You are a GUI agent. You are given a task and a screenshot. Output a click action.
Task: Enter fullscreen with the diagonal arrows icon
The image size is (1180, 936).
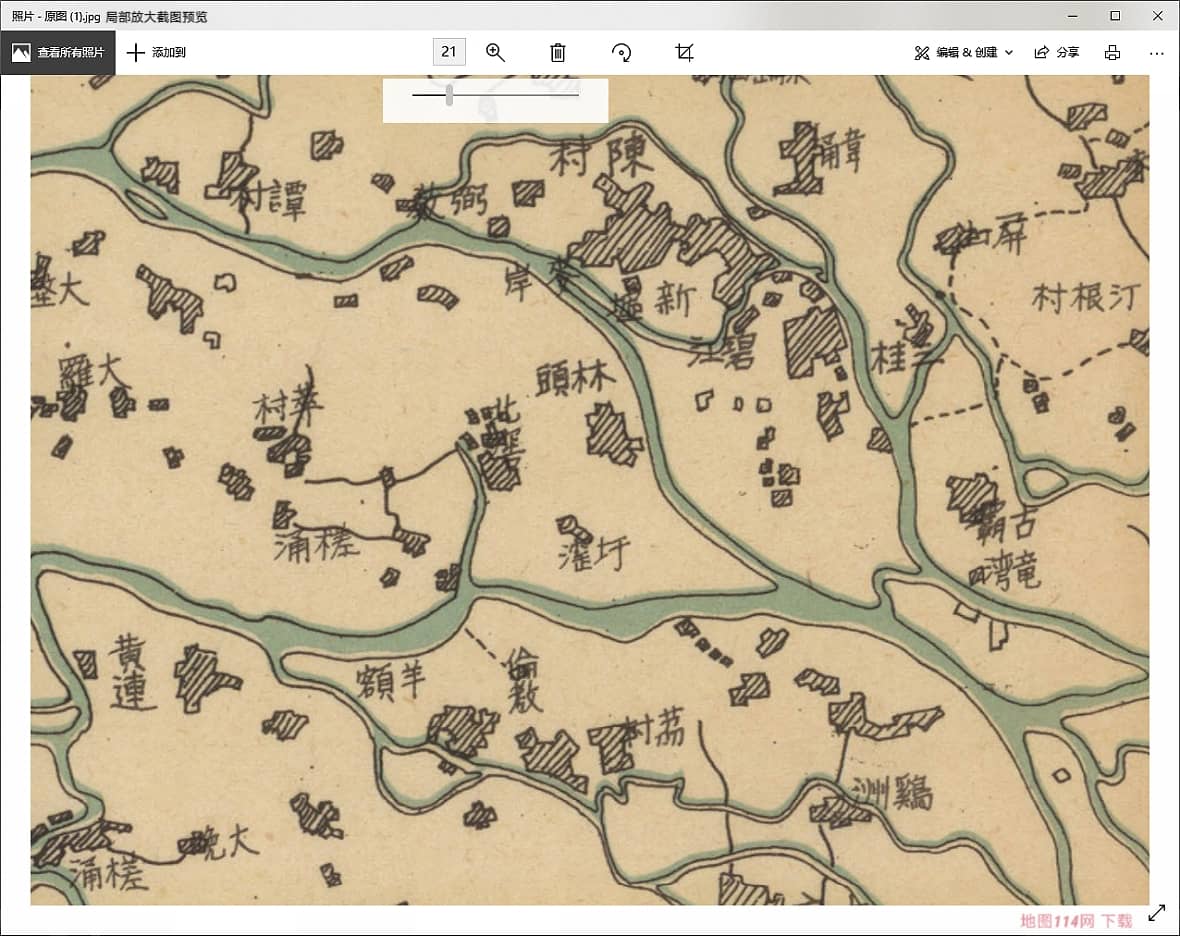pyautogui.click(x=1157, y=912)
